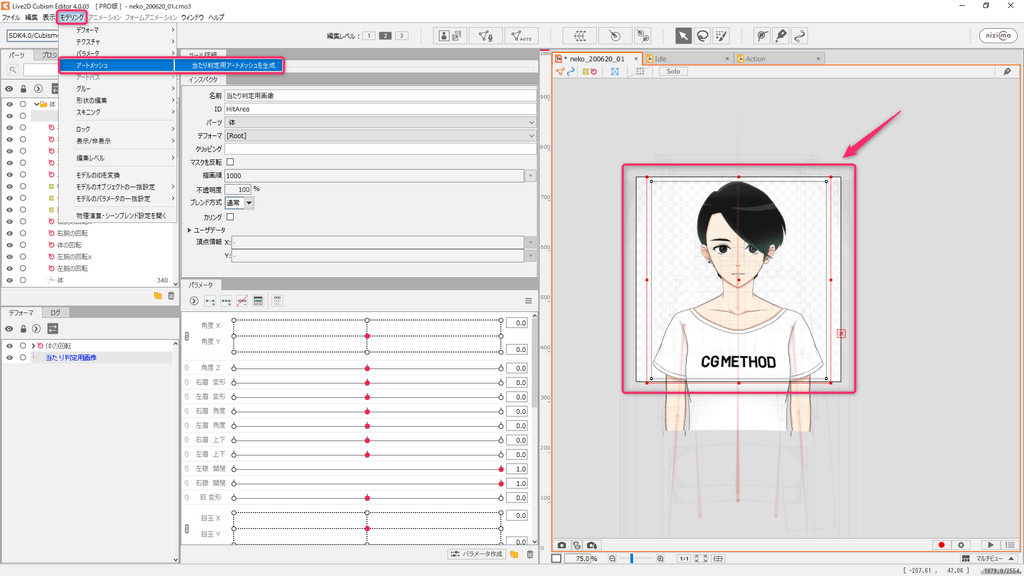The height and width of the screenshot is (576, 1024).
Task: Select the arrow selection tool
Action: click(683, 36)
